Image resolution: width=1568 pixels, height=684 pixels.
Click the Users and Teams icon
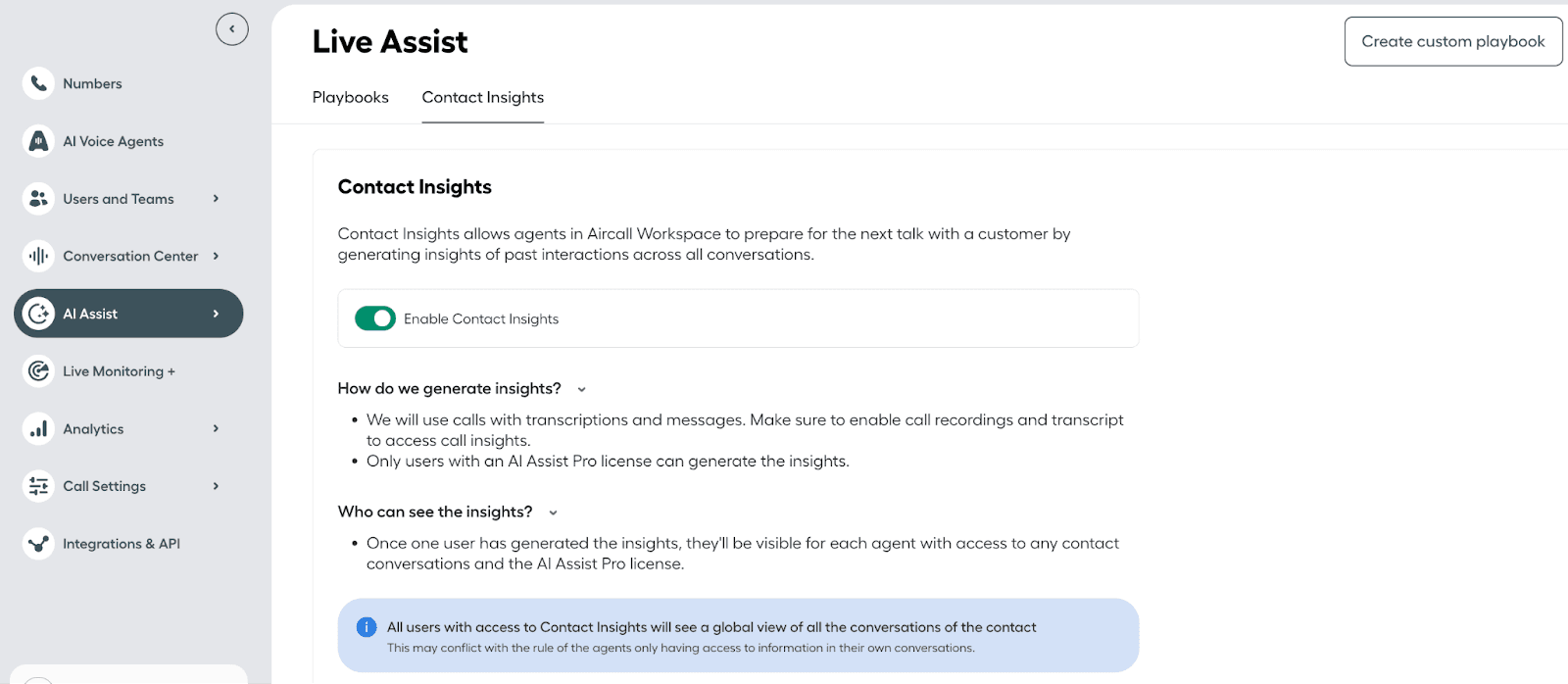[x=37, y=198]
